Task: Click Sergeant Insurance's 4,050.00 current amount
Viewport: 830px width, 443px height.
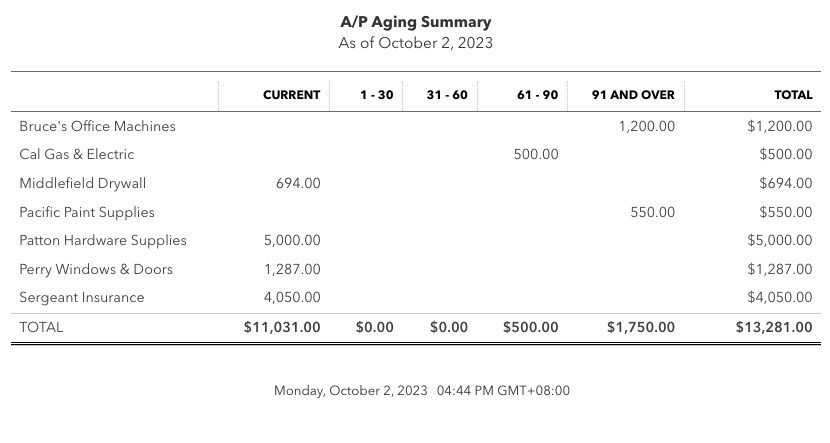Action: click(292, 297)
